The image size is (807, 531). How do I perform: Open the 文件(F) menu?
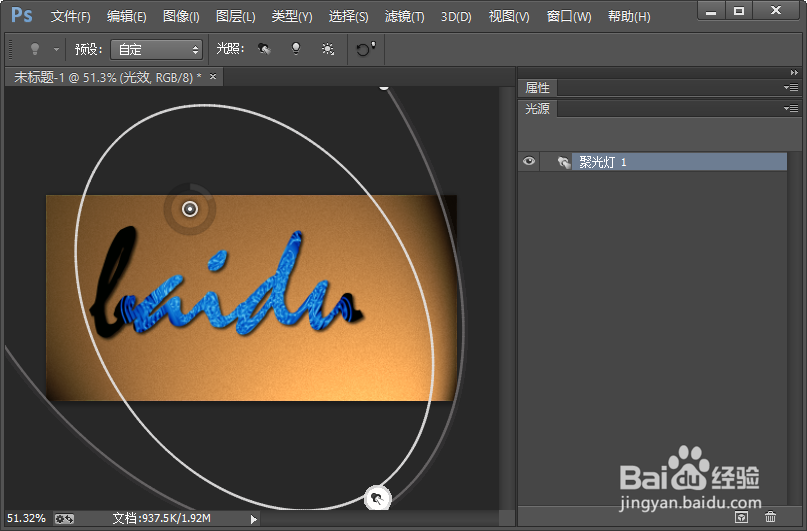71,16
